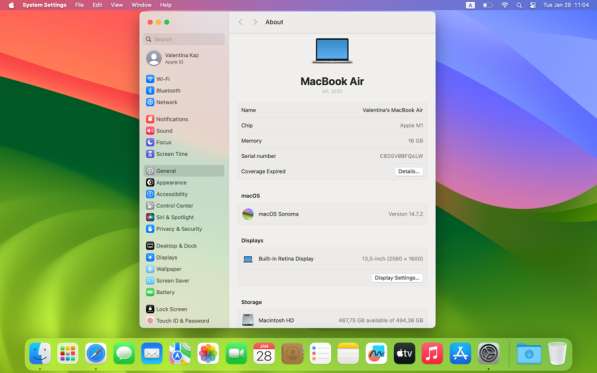Open Launchpad from the Dock
This screenshot has width=597, height=373.
68,354
